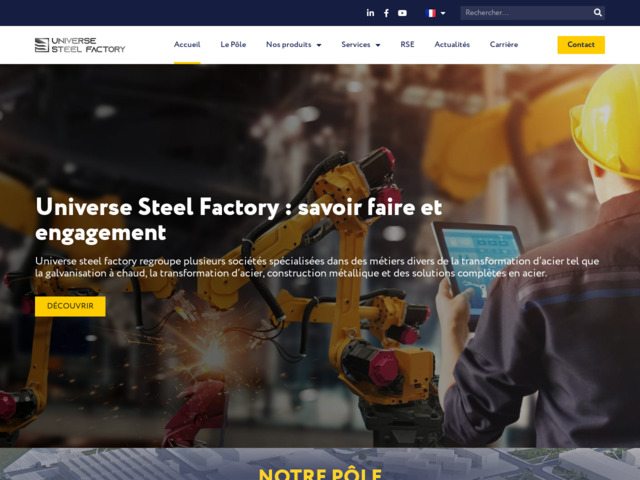Focus the Rechercher search field
The image size is (640, 480).
(x=527, y=13)
